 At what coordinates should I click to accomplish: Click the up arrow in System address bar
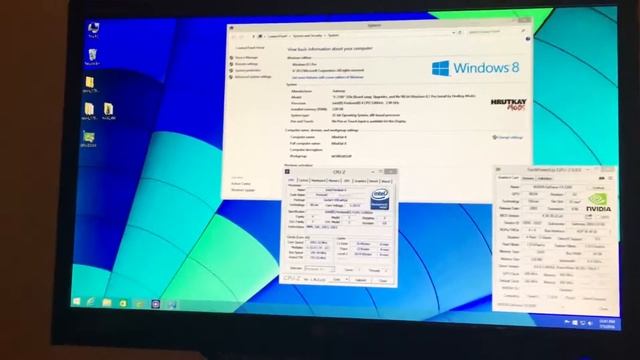point(253,36)
